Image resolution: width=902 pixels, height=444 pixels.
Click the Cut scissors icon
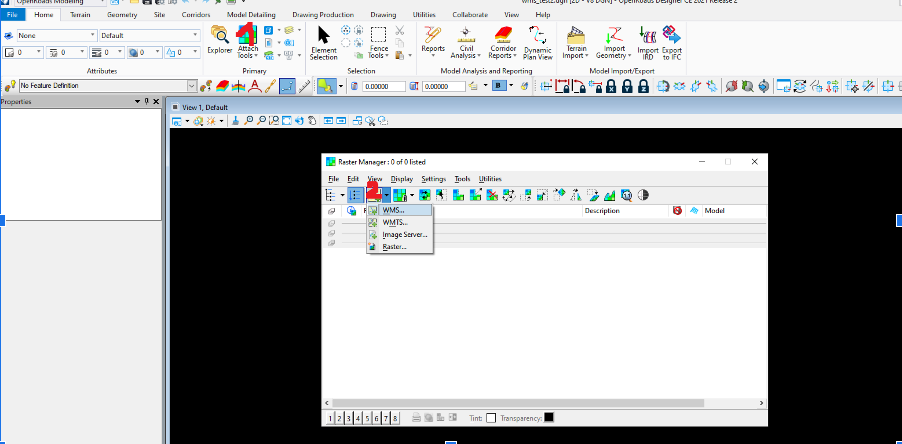coord(400,31)
